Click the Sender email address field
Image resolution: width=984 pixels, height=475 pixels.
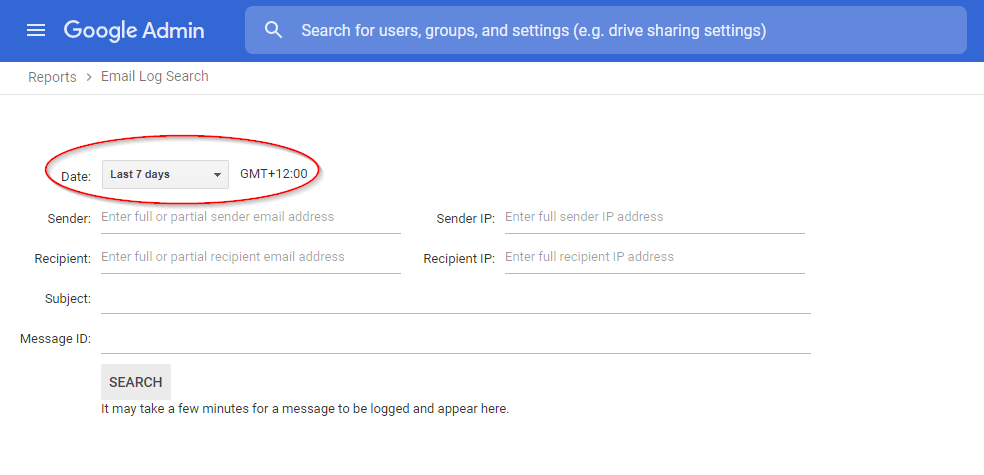tap(250, 217)
